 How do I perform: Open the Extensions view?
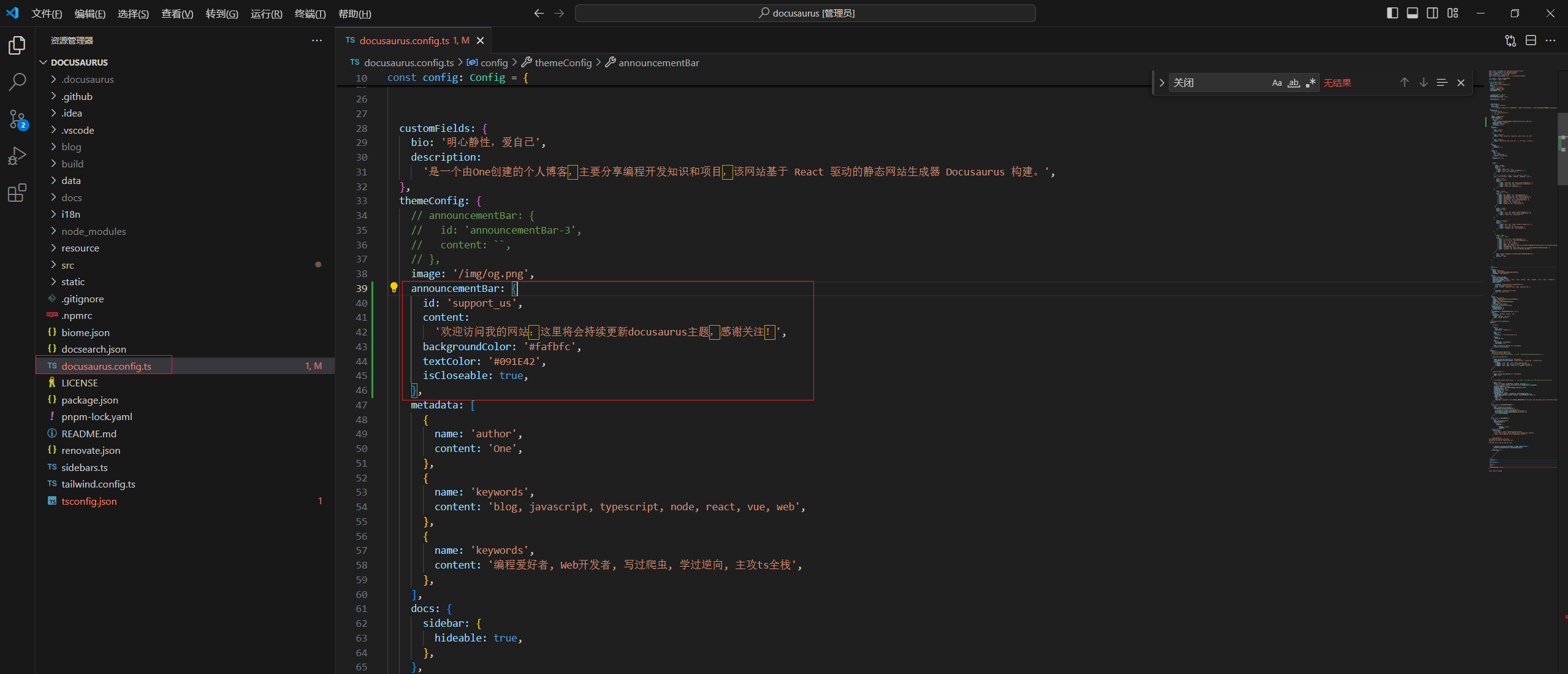point(17,193)
